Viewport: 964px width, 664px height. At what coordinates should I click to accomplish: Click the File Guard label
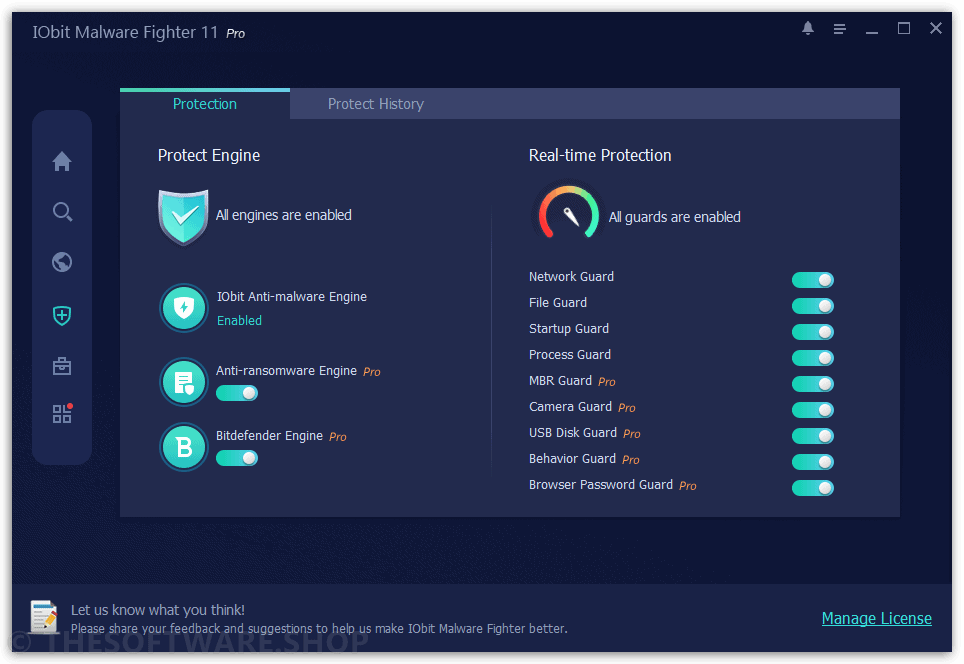pos(558,302)
